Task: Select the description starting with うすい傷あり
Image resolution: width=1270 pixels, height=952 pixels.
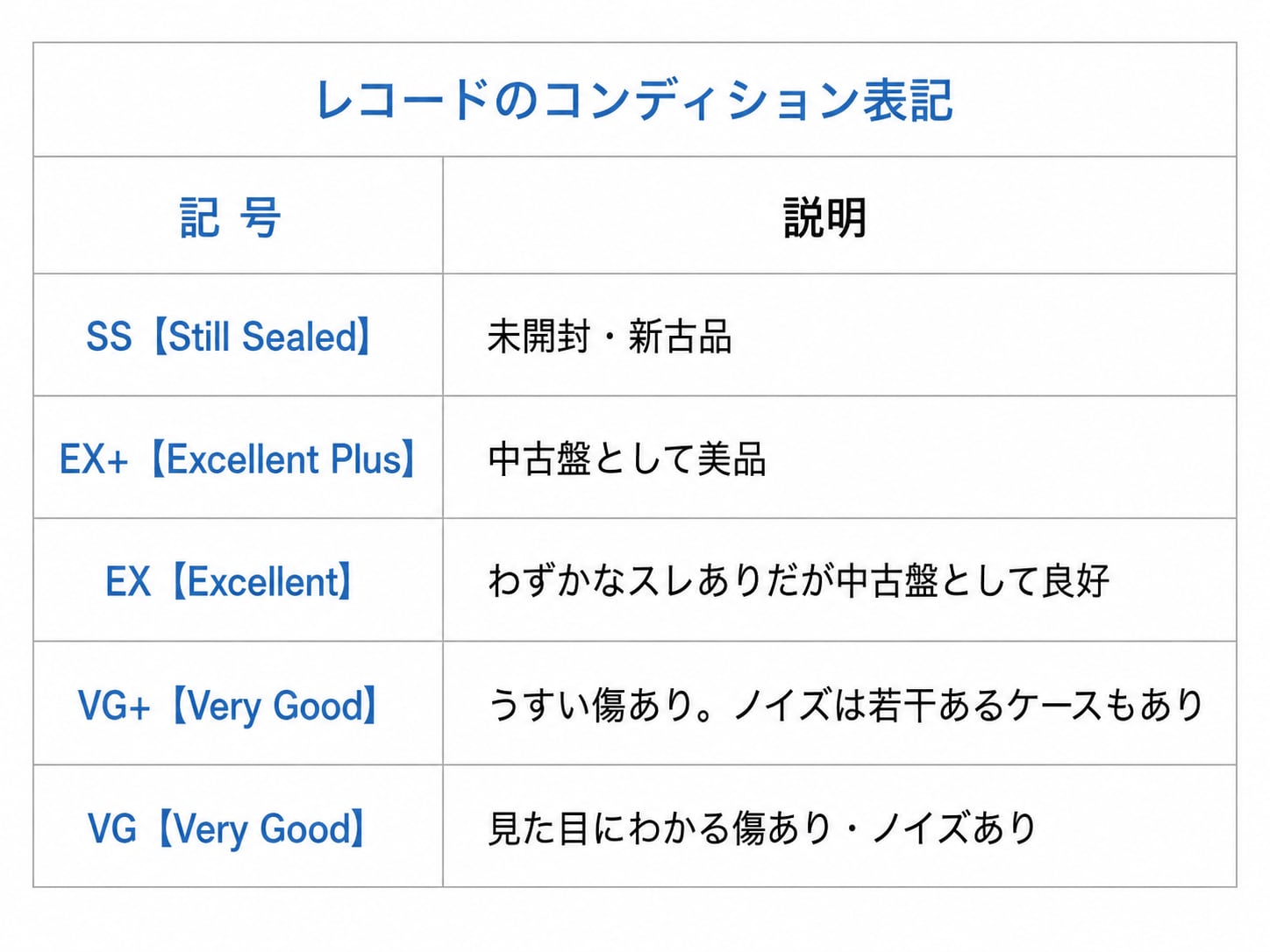Action: coord(845,705)
